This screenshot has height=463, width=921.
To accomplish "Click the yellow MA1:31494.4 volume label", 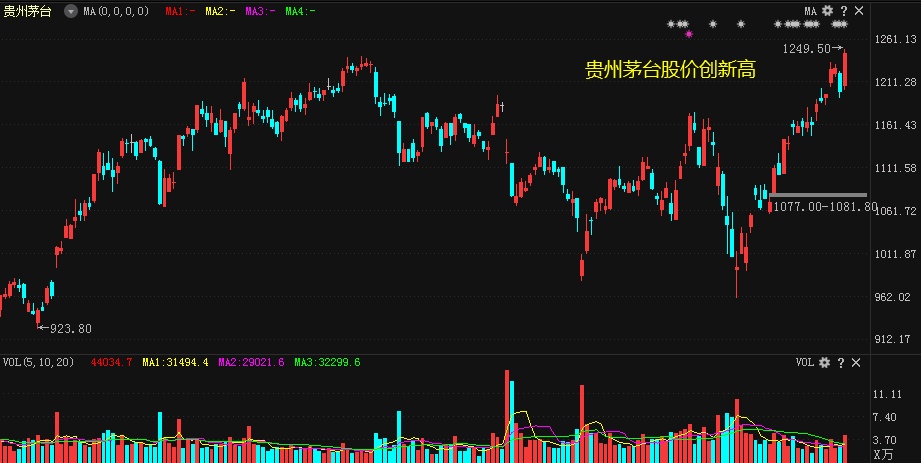I will pos(175,363).
